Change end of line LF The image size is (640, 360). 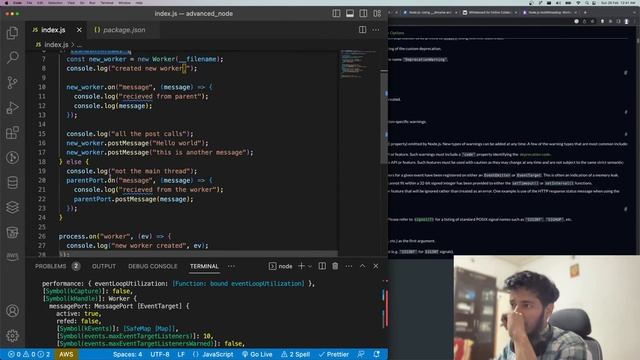point(181,354)
